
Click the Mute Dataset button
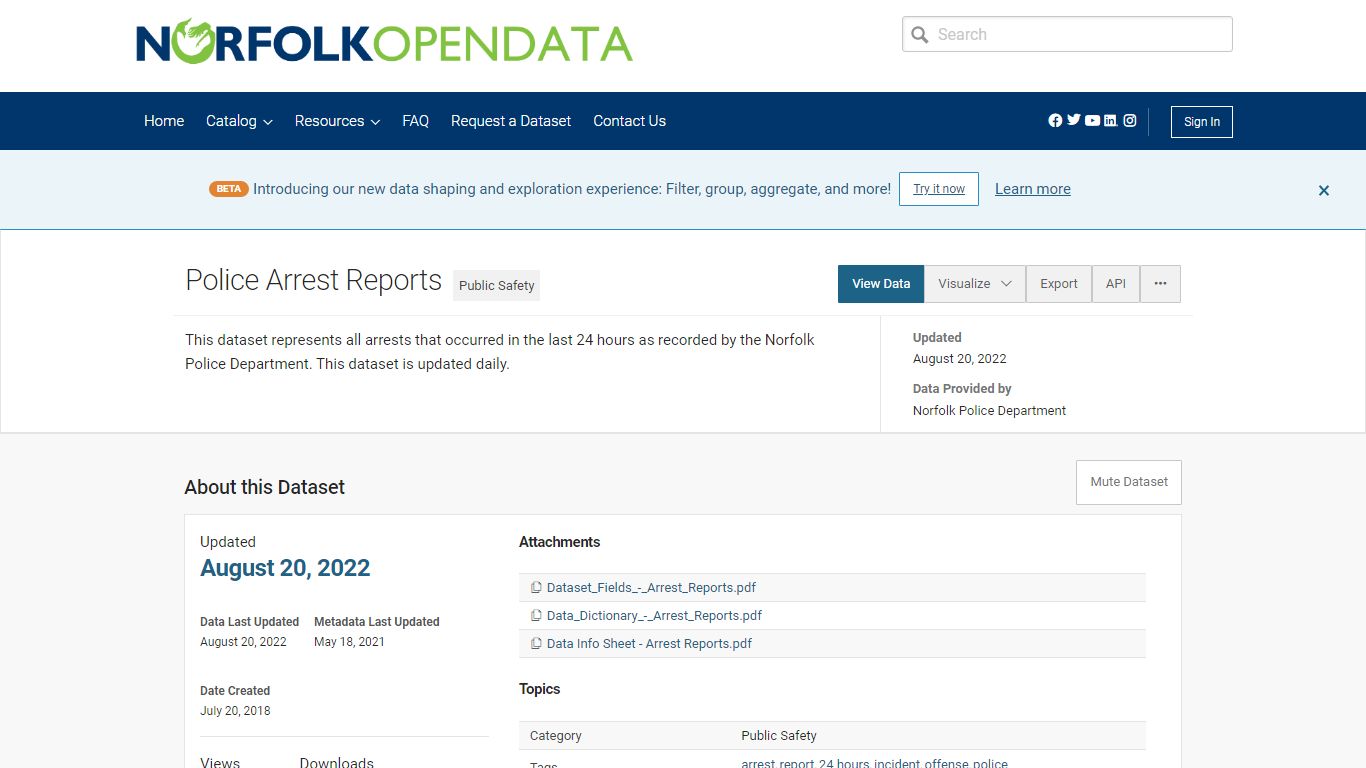pyautogui.click(x=1129, y=482)
